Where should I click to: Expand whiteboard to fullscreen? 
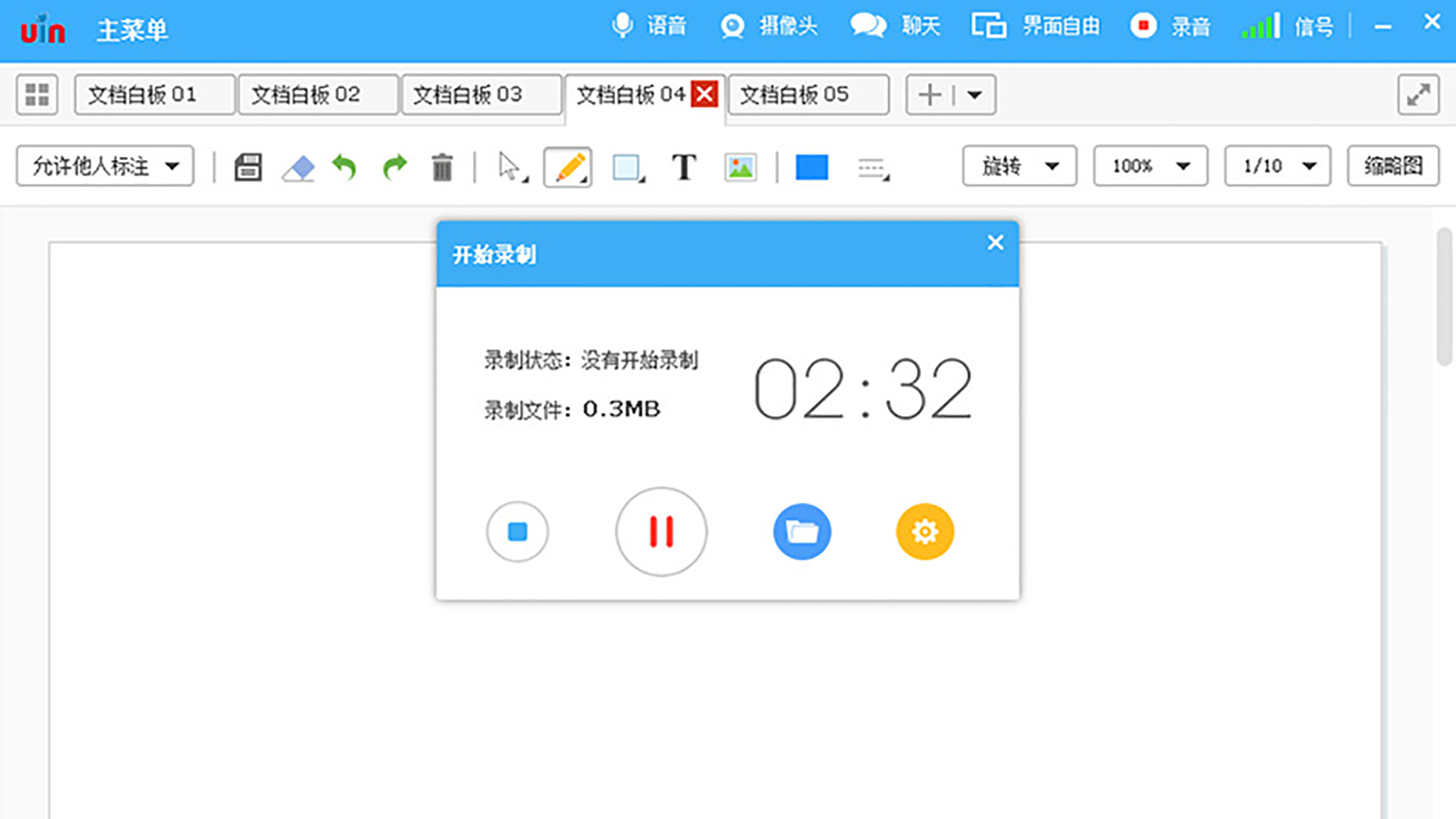(1418, 95)
